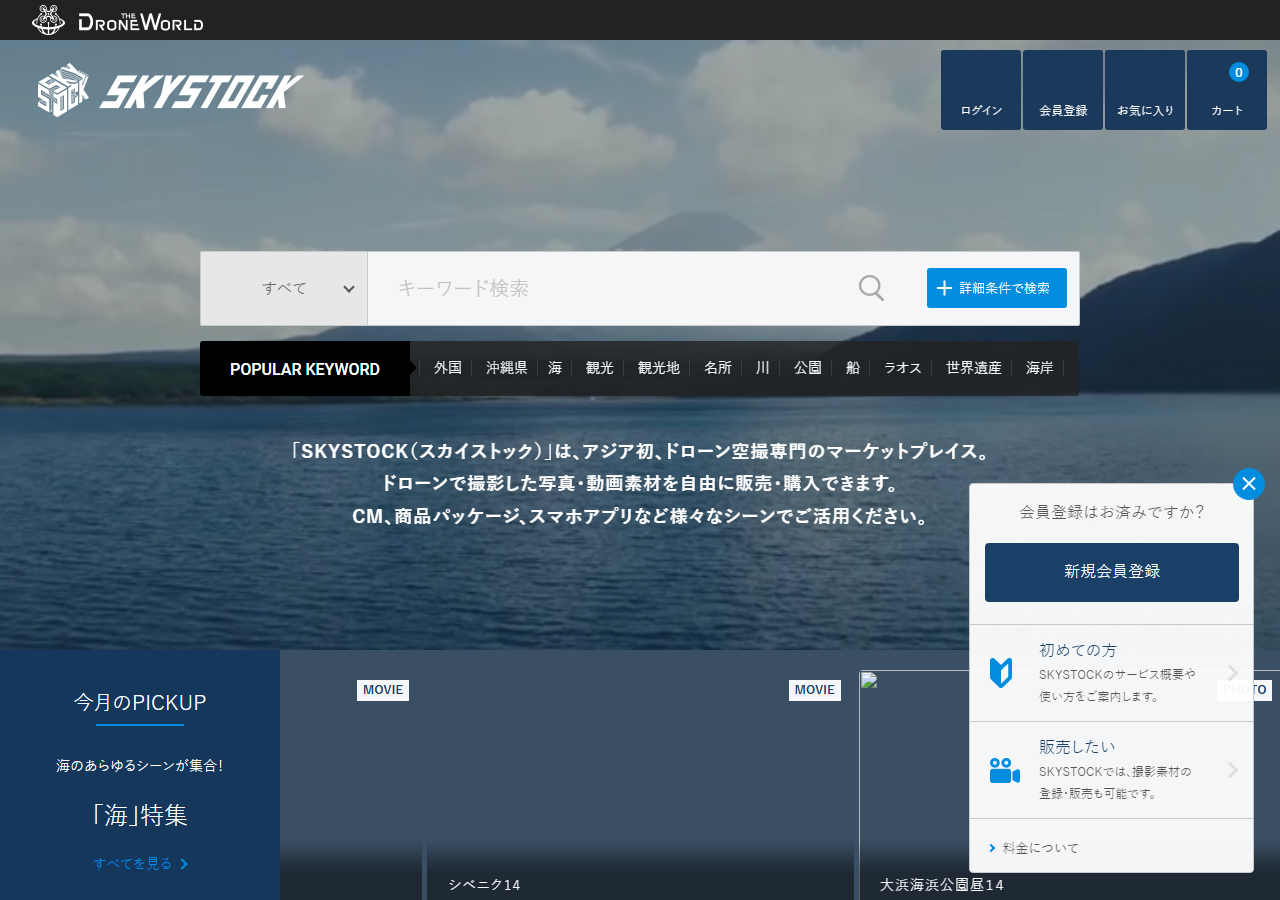Click chevron arrow on 販売したい row
The width and height of the screenshot is (1280, 900).
1233,770
